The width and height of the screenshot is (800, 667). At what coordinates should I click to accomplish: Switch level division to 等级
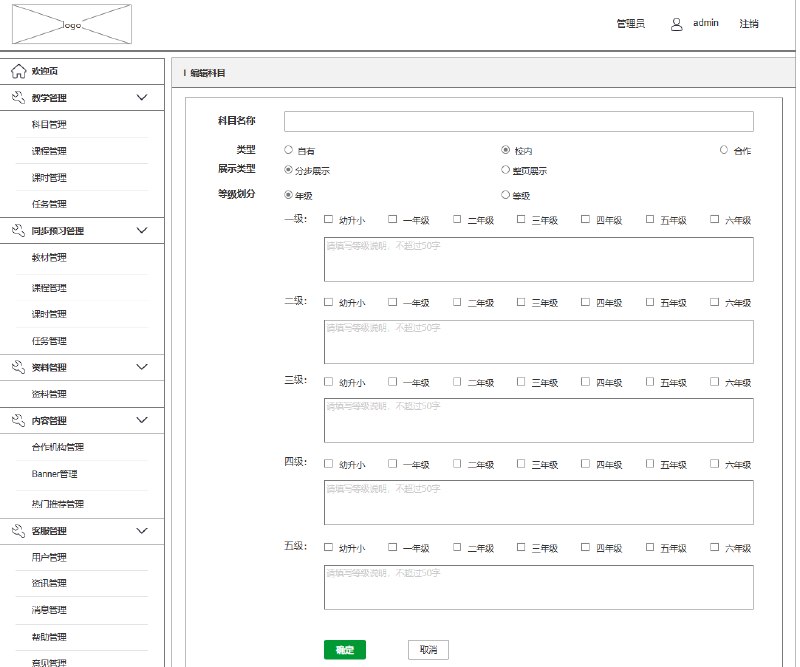[x=506, y=194]
